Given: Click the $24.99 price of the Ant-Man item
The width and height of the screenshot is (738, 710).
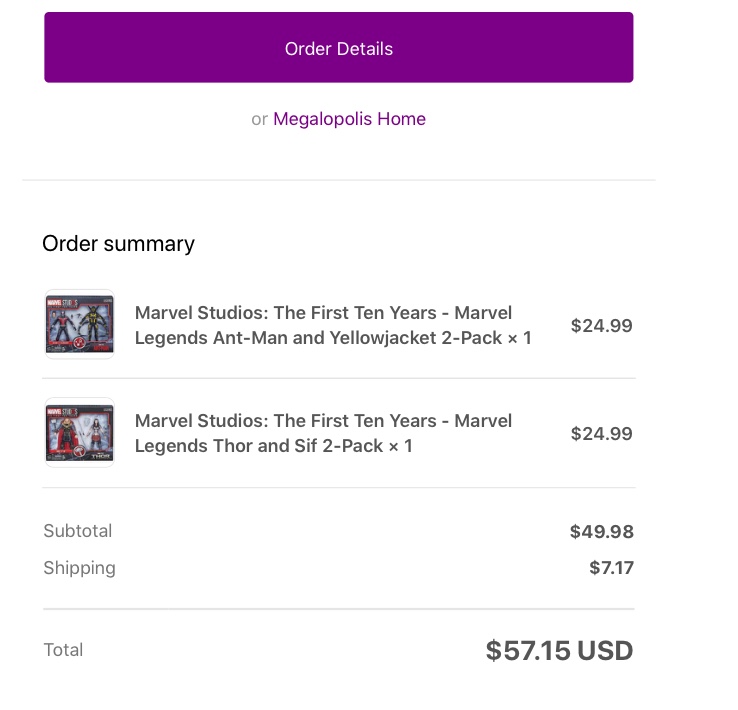Looking at the screenshot, I should (x=601, y=325).
